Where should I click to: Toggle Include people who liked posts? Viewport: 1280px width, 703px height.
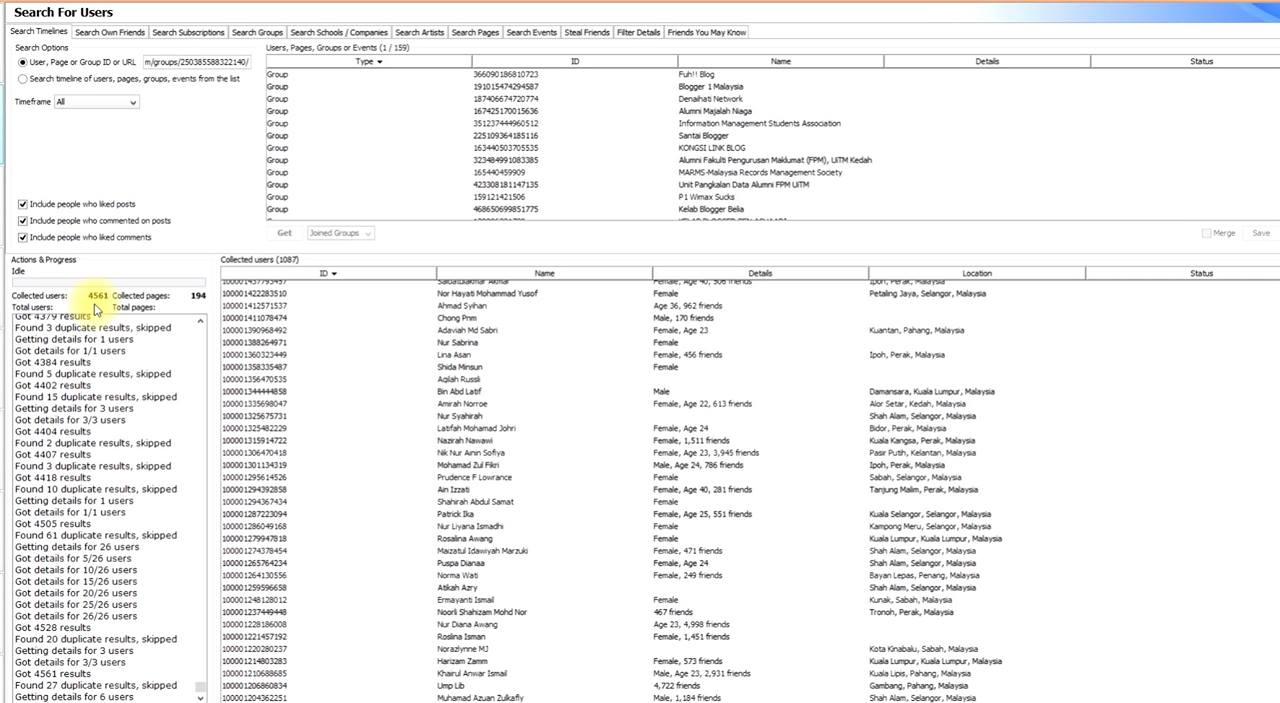pyautogui.click(x=77, y=204)
